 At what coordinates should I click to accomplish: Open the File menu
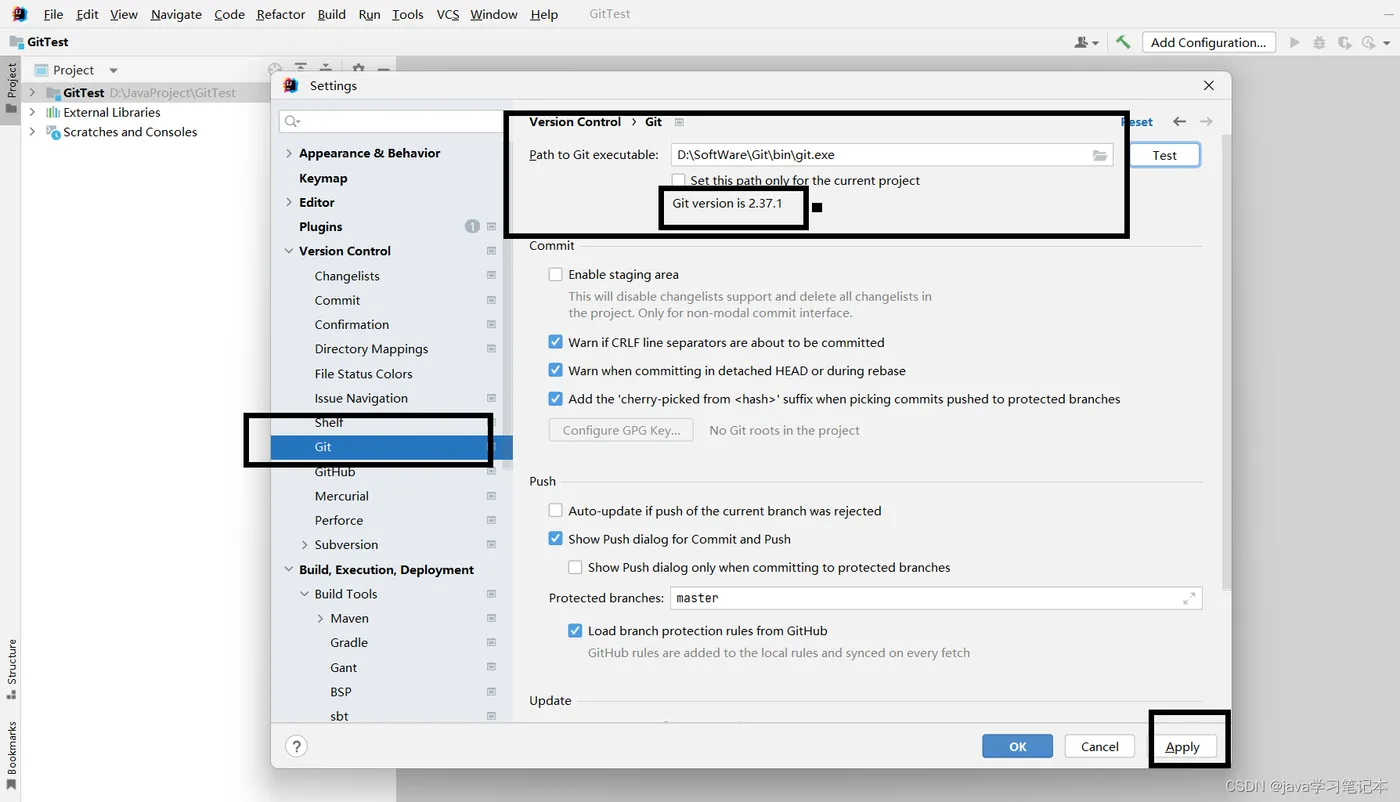coord(53,14)
